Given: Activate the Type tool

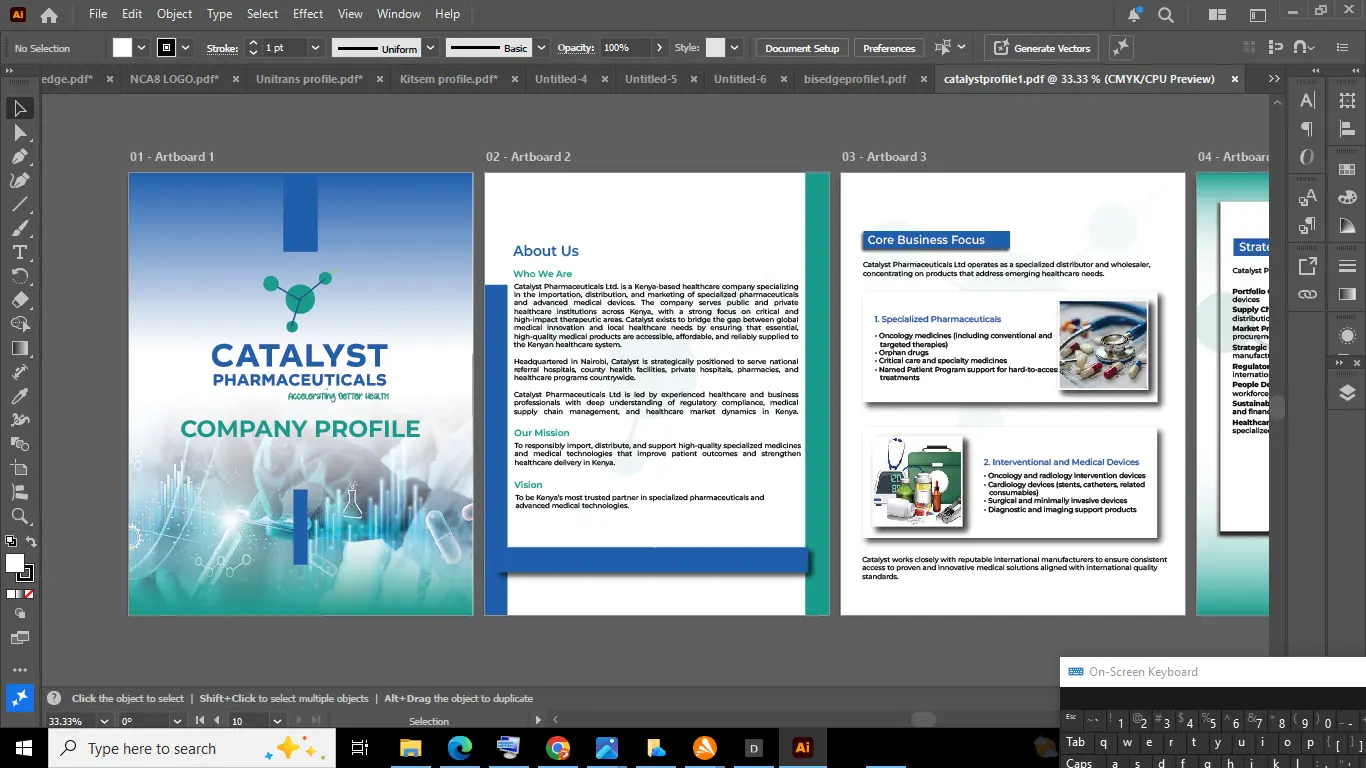Looking at the screenshot, I should 20,252.
